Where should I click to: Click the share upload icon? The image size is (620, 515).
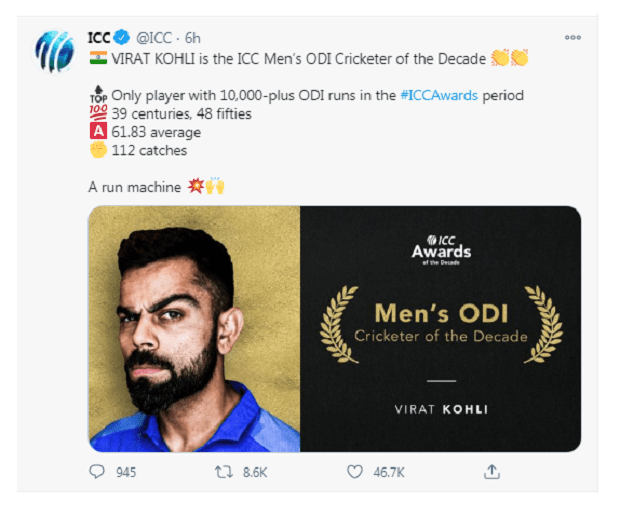(x=491, y=471)
